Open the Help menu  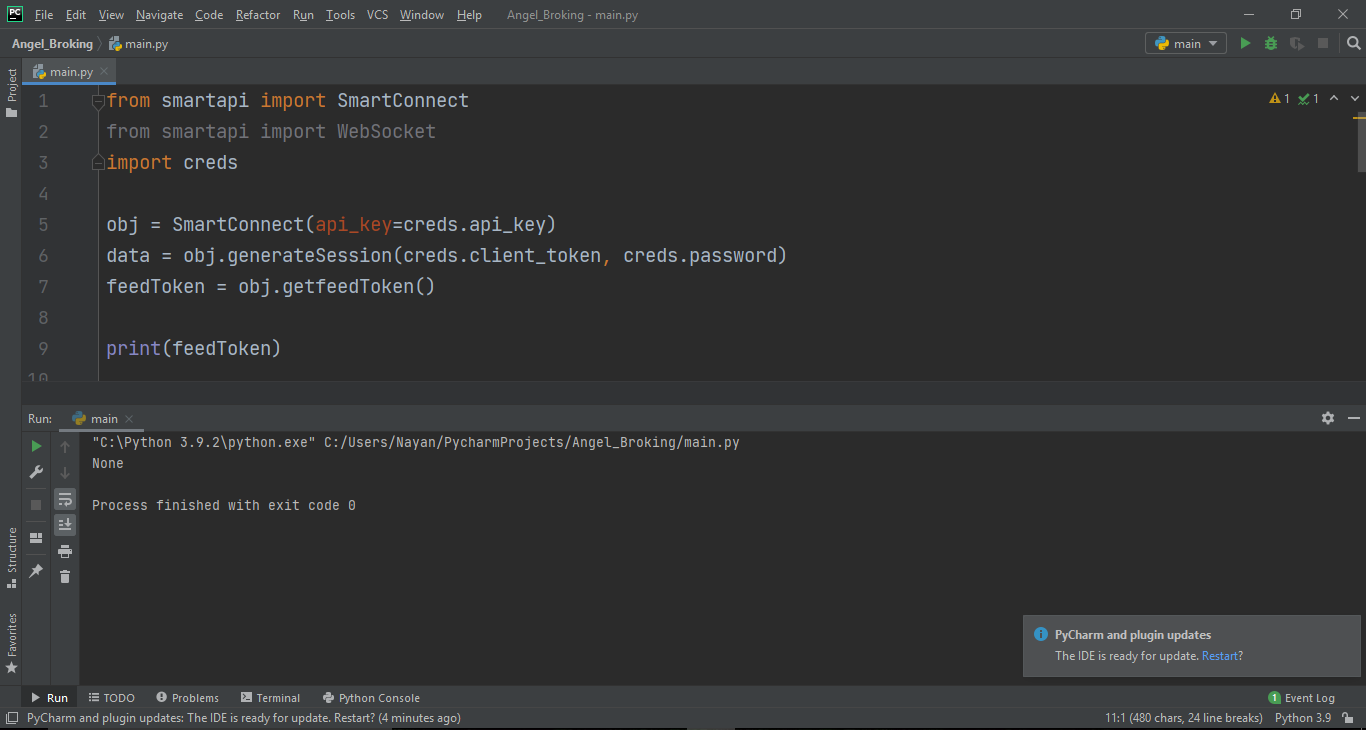coord(469,15)
